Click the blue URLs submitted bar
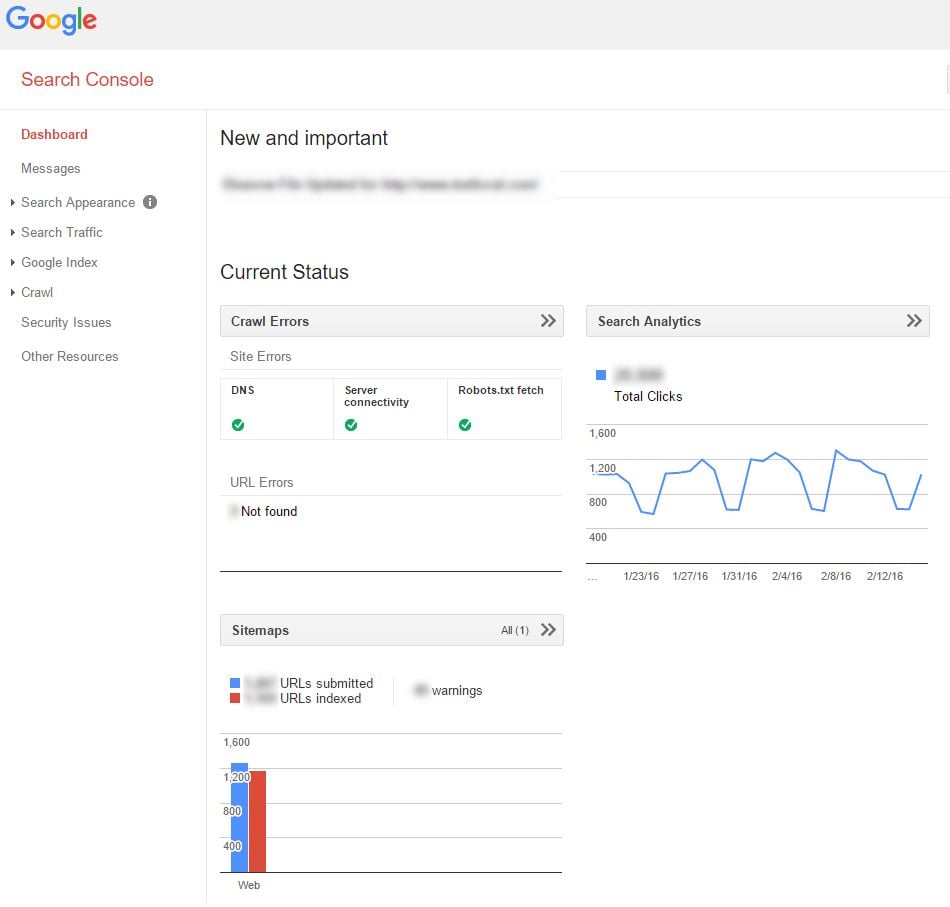 (x=239, y=818)
